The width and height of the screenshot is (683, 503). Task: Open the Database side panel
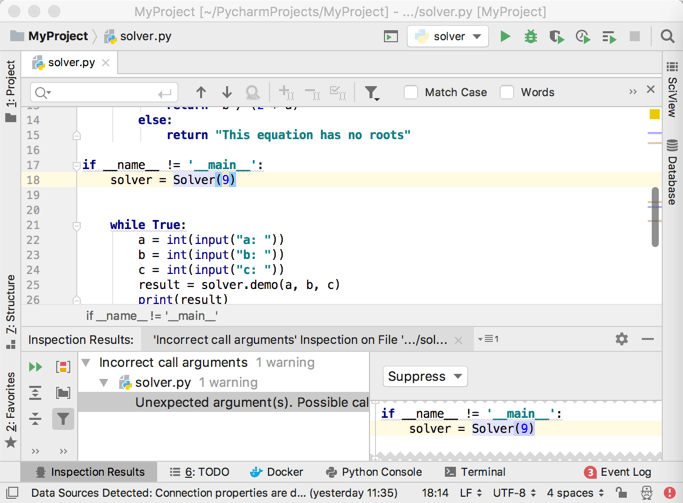point(672,172)
